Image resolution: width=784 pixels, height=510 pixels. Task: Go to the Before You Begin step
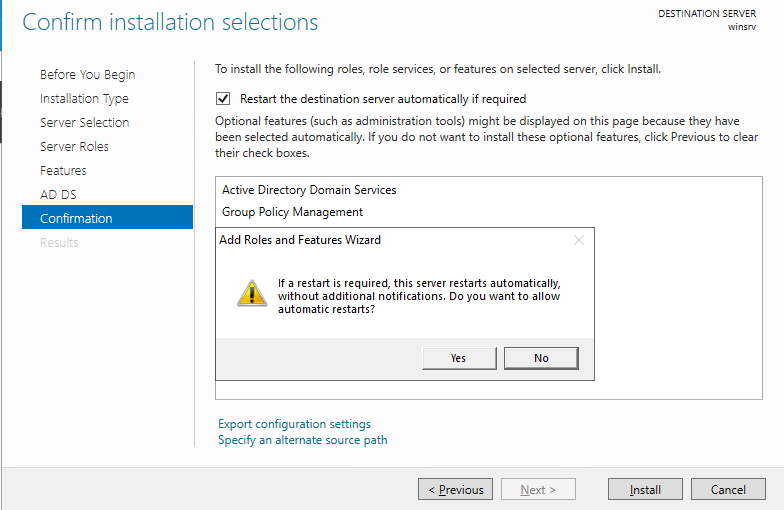87,75
